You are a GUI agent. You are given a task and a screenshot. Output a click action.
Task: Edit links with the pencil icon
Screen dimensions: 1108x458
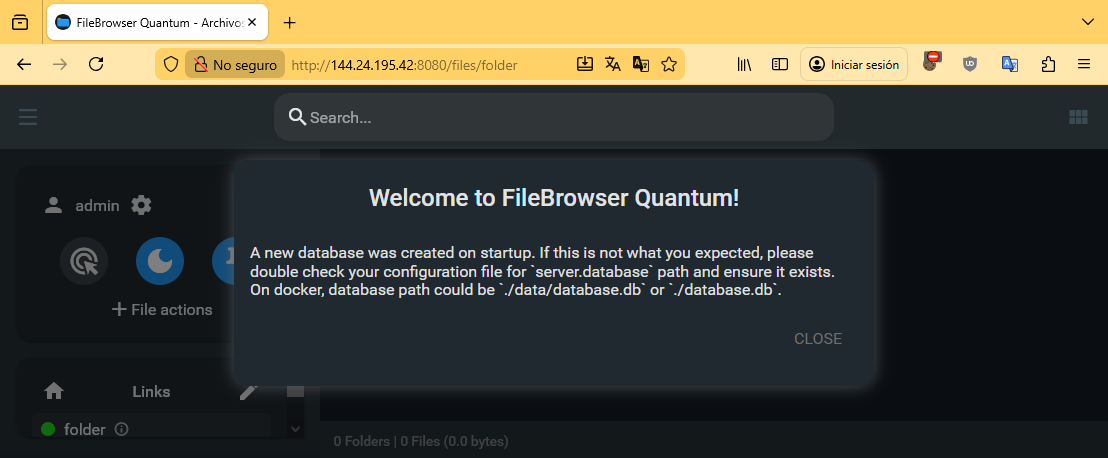coord(249,392)
